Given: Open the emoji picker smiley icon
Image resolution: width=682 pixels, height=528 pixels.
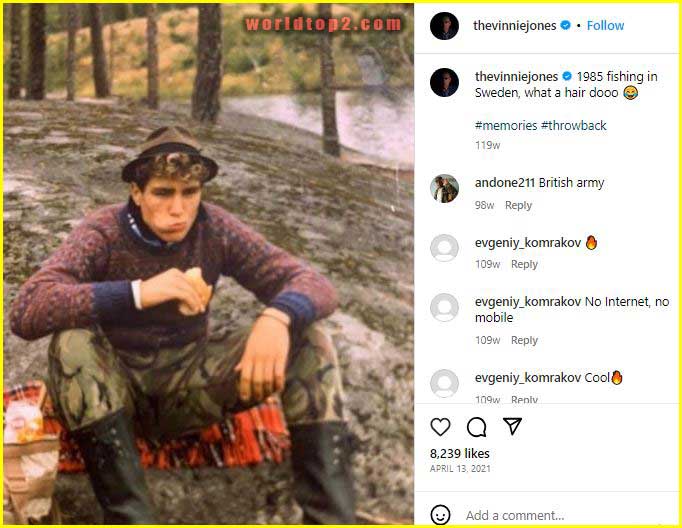Looking at the screenshot, I should (x=440, y=515).
